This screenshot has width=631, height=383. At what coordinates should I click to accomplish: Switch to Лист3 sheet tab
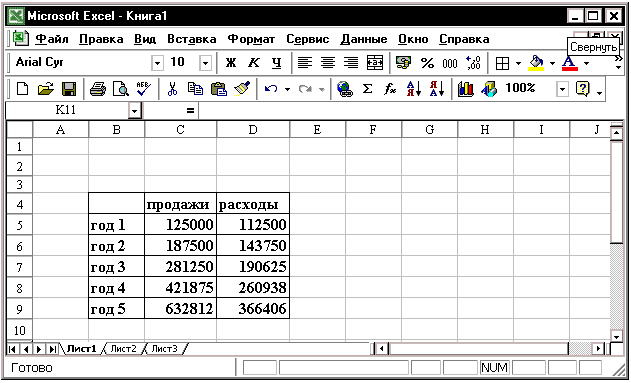164,349
